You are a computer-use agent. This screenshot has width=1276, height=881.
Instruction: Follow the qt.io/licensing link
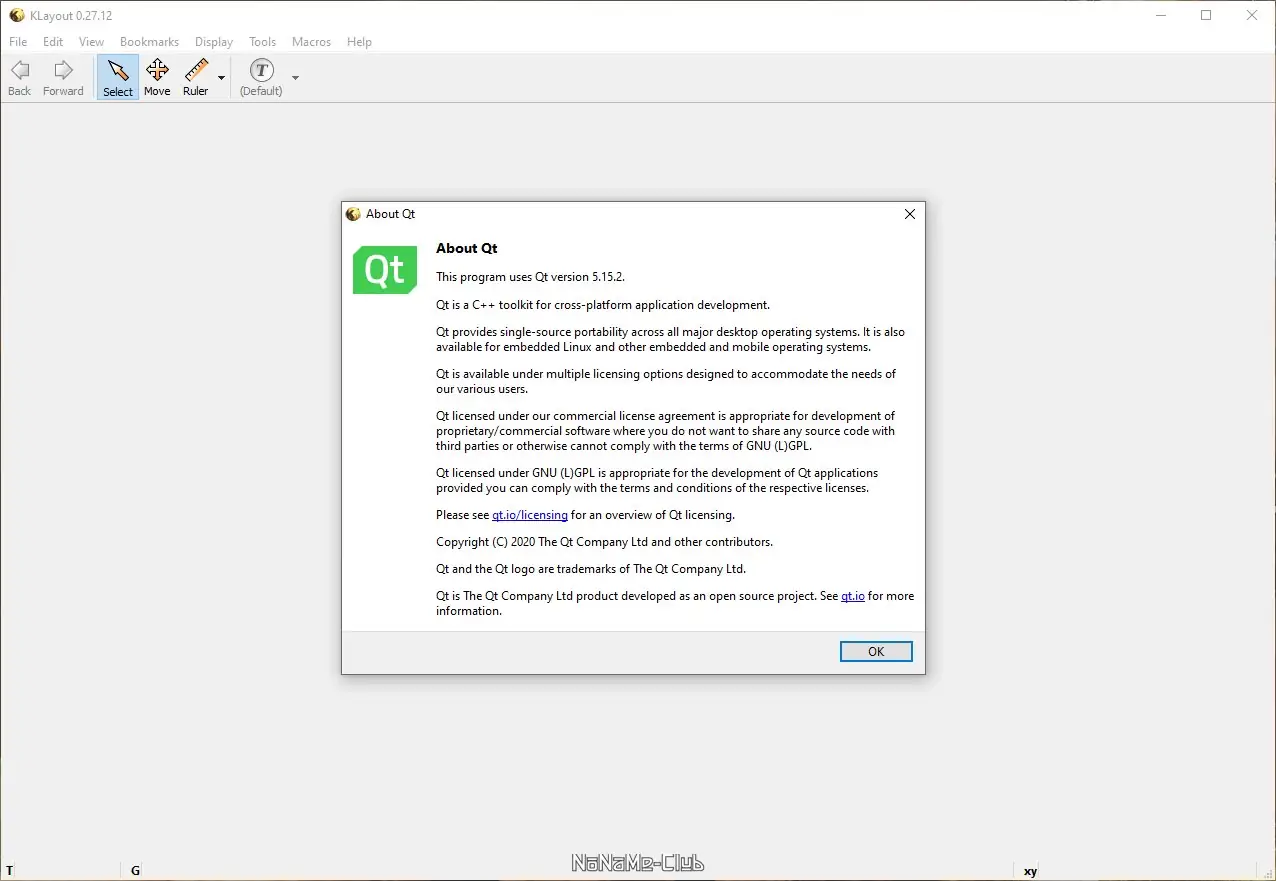(x=530, y=515)
